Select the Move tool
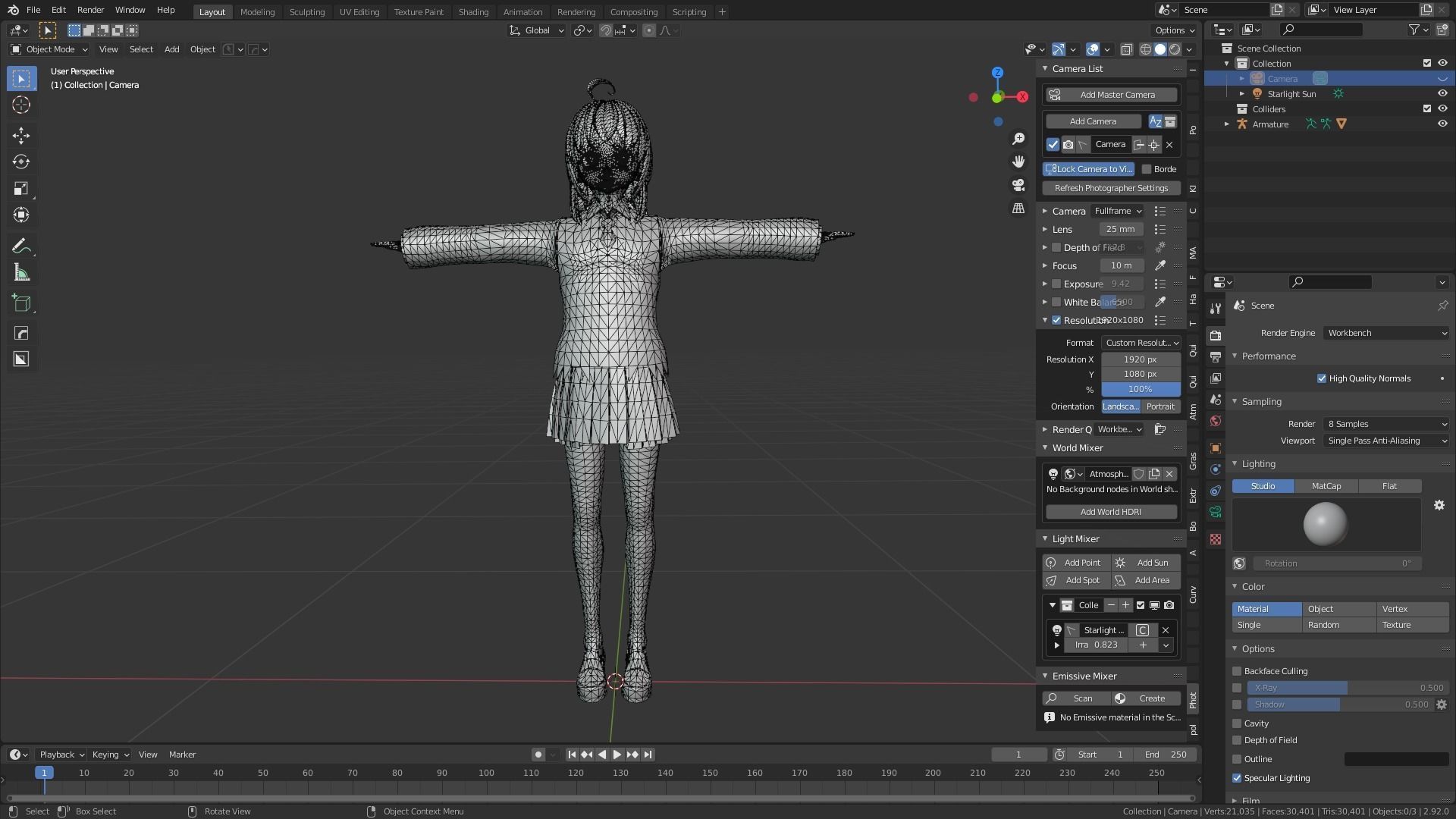This screenshot has height=819, width=1456. [21, 136]
